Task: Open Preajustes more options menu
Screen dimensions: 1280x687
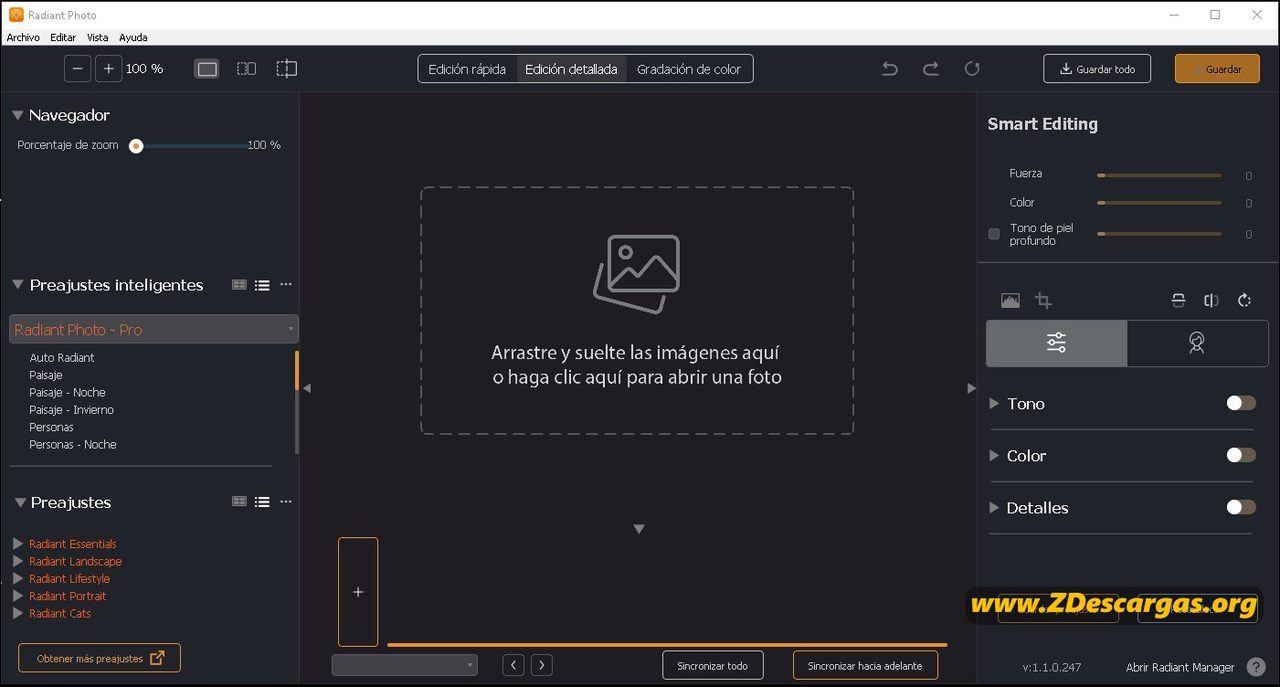Action: click(286, 502)
